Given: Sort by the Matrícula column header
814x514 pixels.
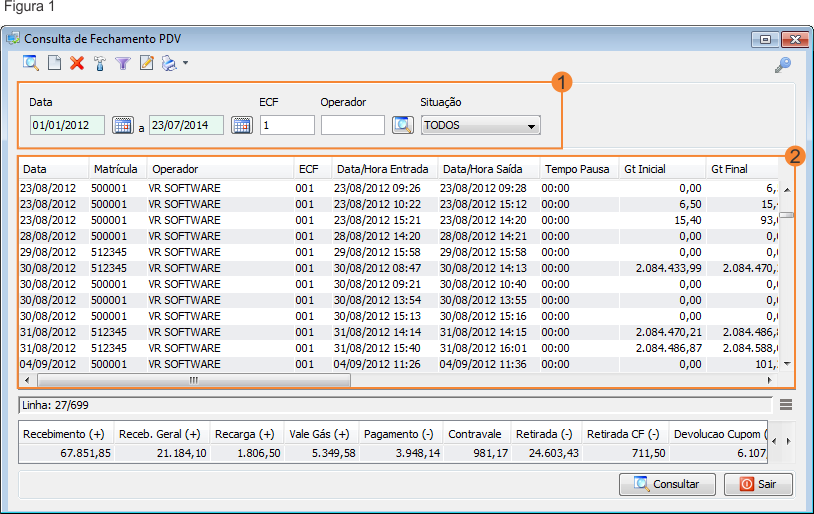Looking at the screenshot, I should click(116, 169).
